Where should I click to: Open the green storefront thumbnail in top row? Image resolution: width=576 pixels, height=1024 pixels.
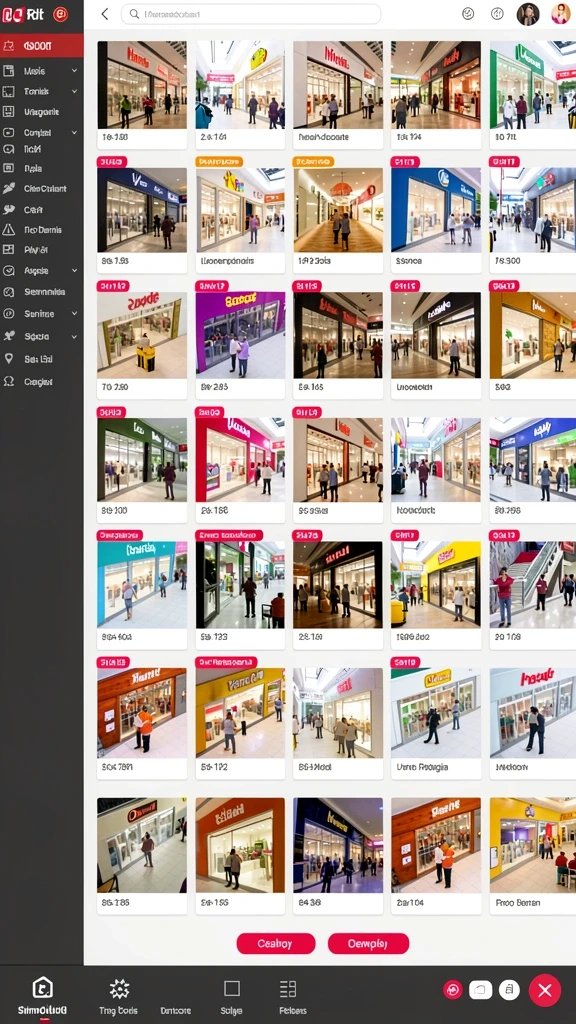coord(533,85)
